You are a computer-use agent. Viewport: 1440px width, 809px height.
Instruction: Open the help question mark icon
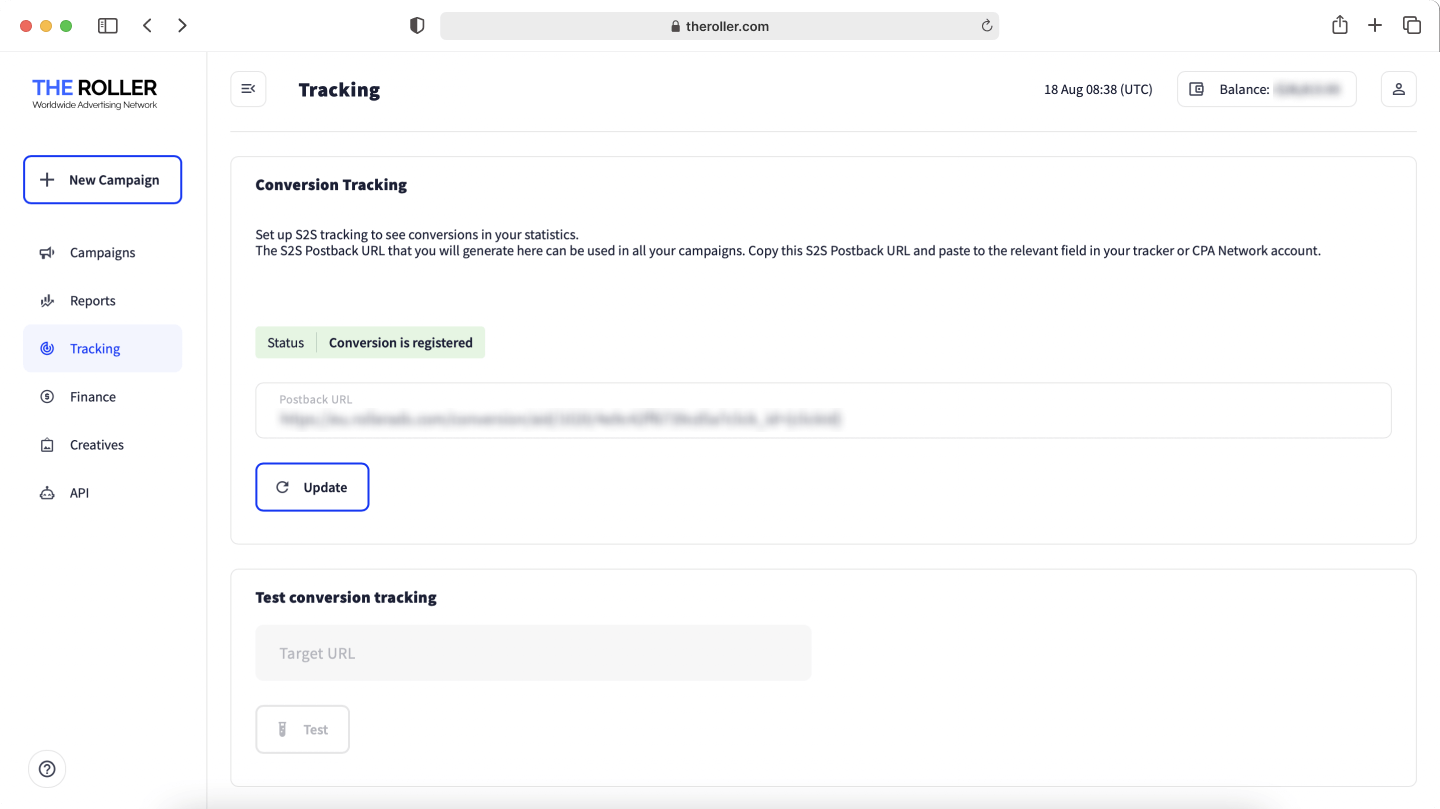[x=47, y=768]
